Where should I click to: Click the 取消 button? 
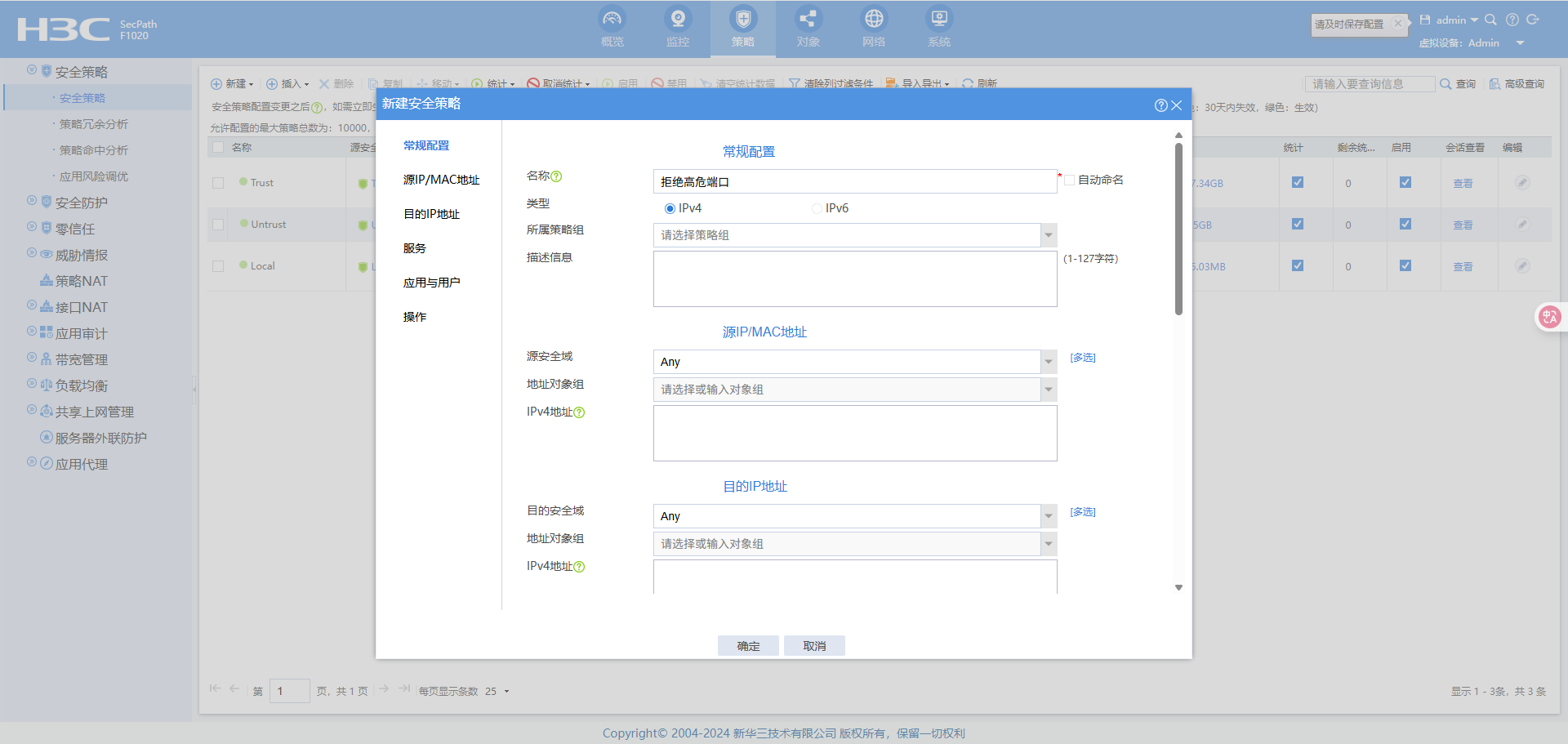coord(814,646)
